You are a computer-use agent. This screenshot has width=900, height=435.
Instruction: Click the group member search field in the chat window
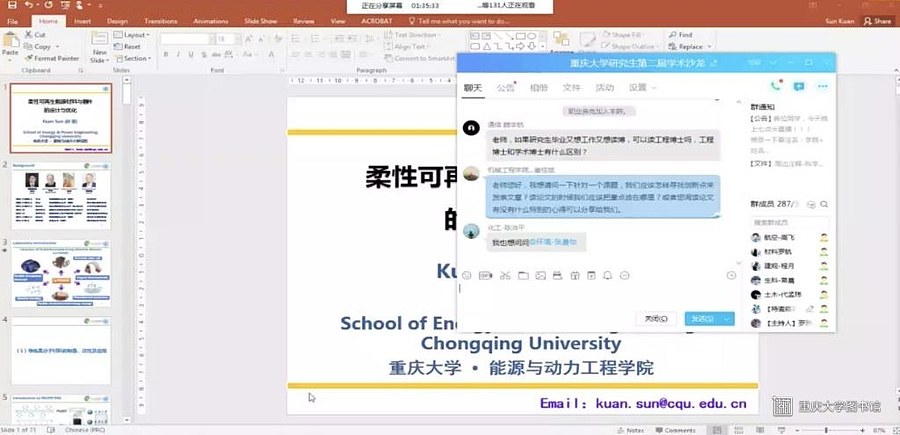790,222
